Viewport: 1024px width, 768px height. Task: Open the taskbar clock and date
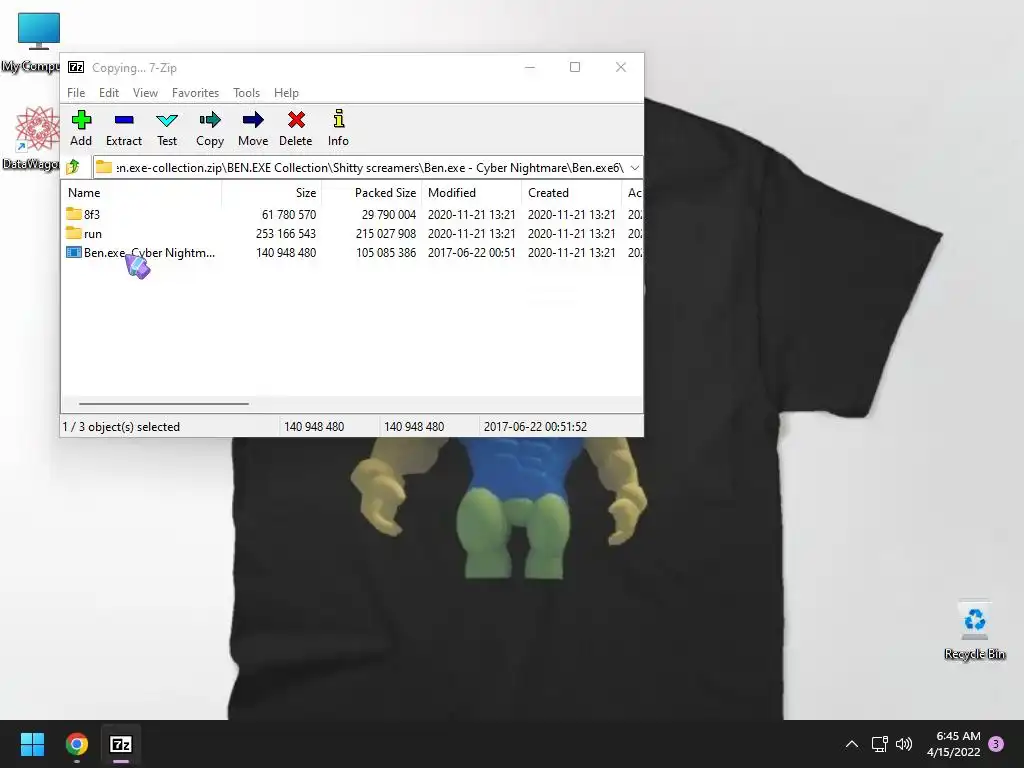click(x=953, y=744)
